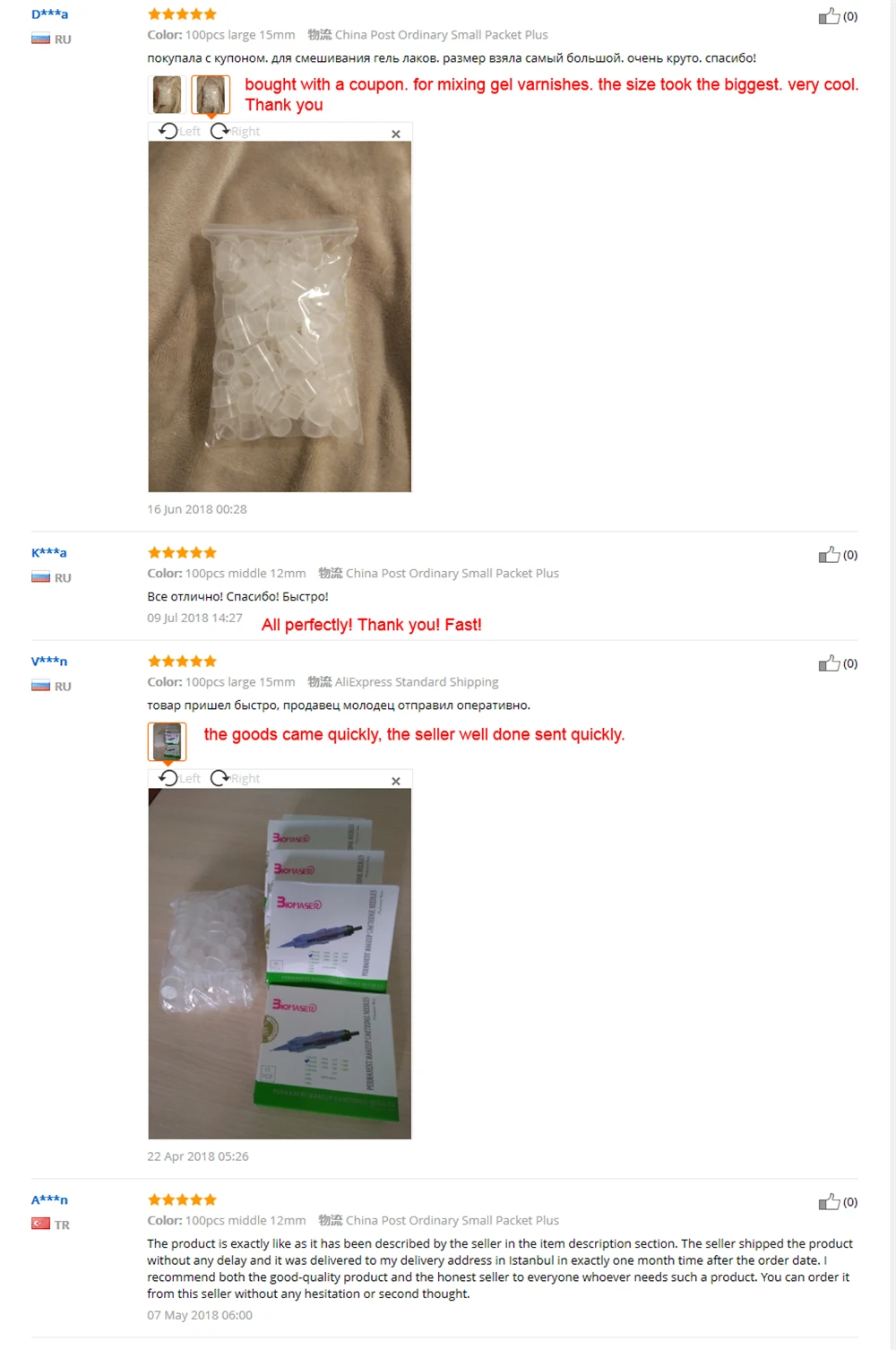This screenshot has height=1350, width=896.
Task: Rotate V***n's product photo right
Action: pos(235,778)
